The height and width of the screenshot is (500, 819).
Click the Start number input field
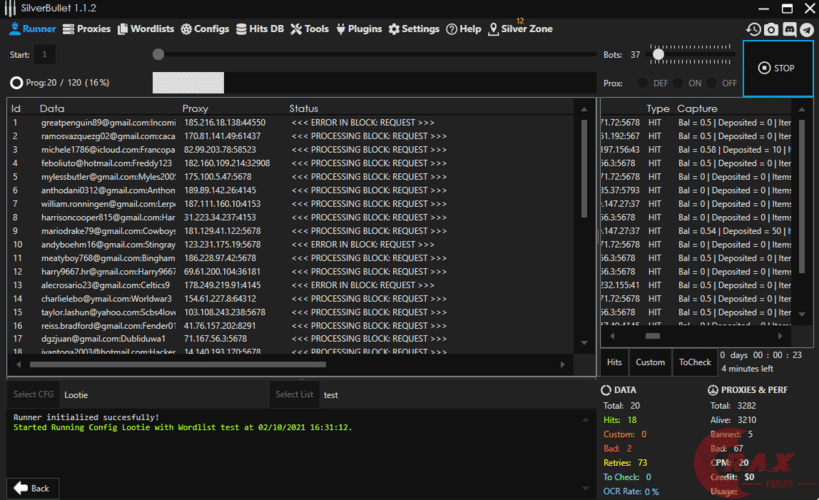coord(47,55)
